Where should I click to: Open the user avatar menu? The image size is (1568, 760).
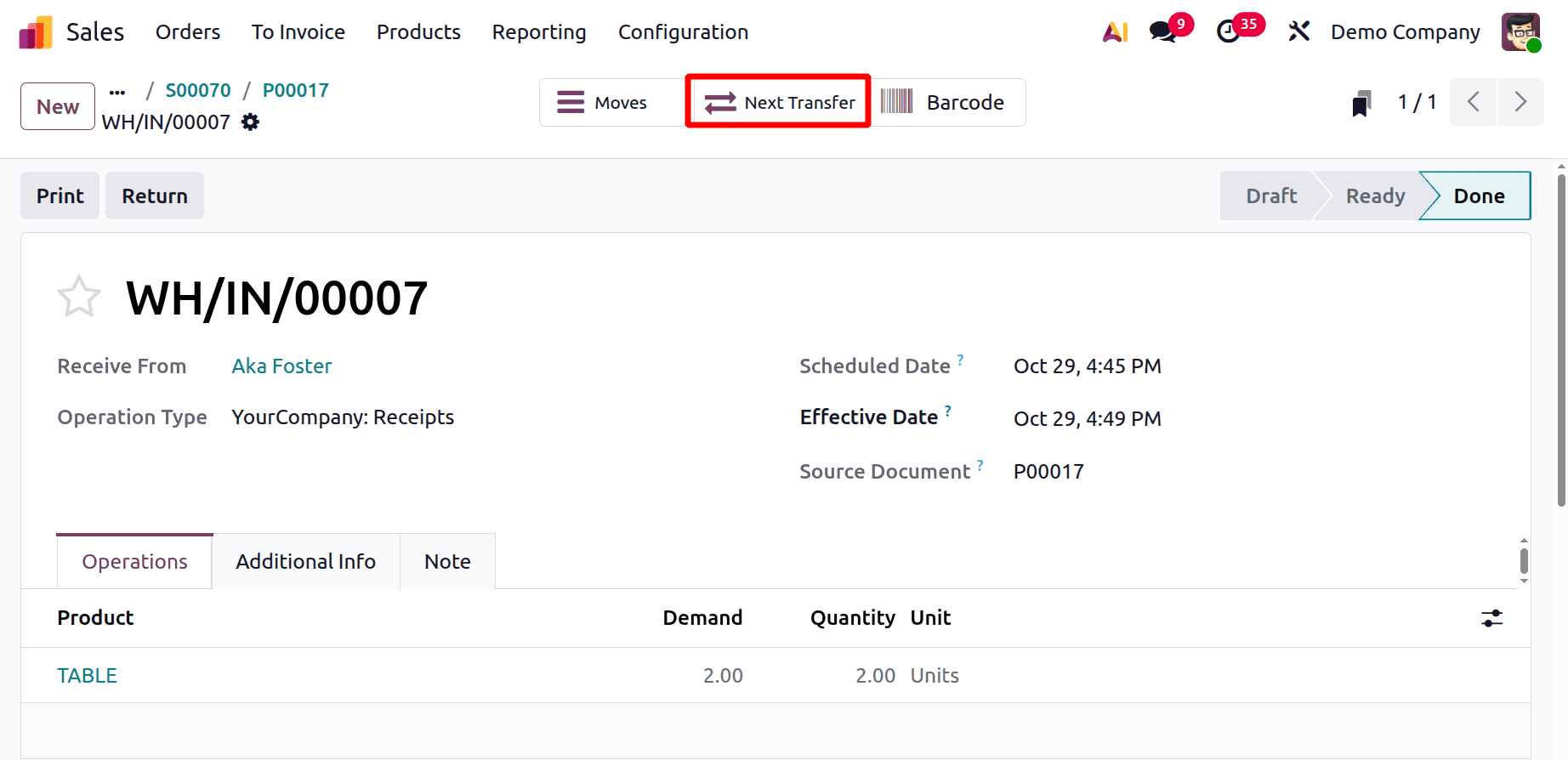(x=1521, y=32)
